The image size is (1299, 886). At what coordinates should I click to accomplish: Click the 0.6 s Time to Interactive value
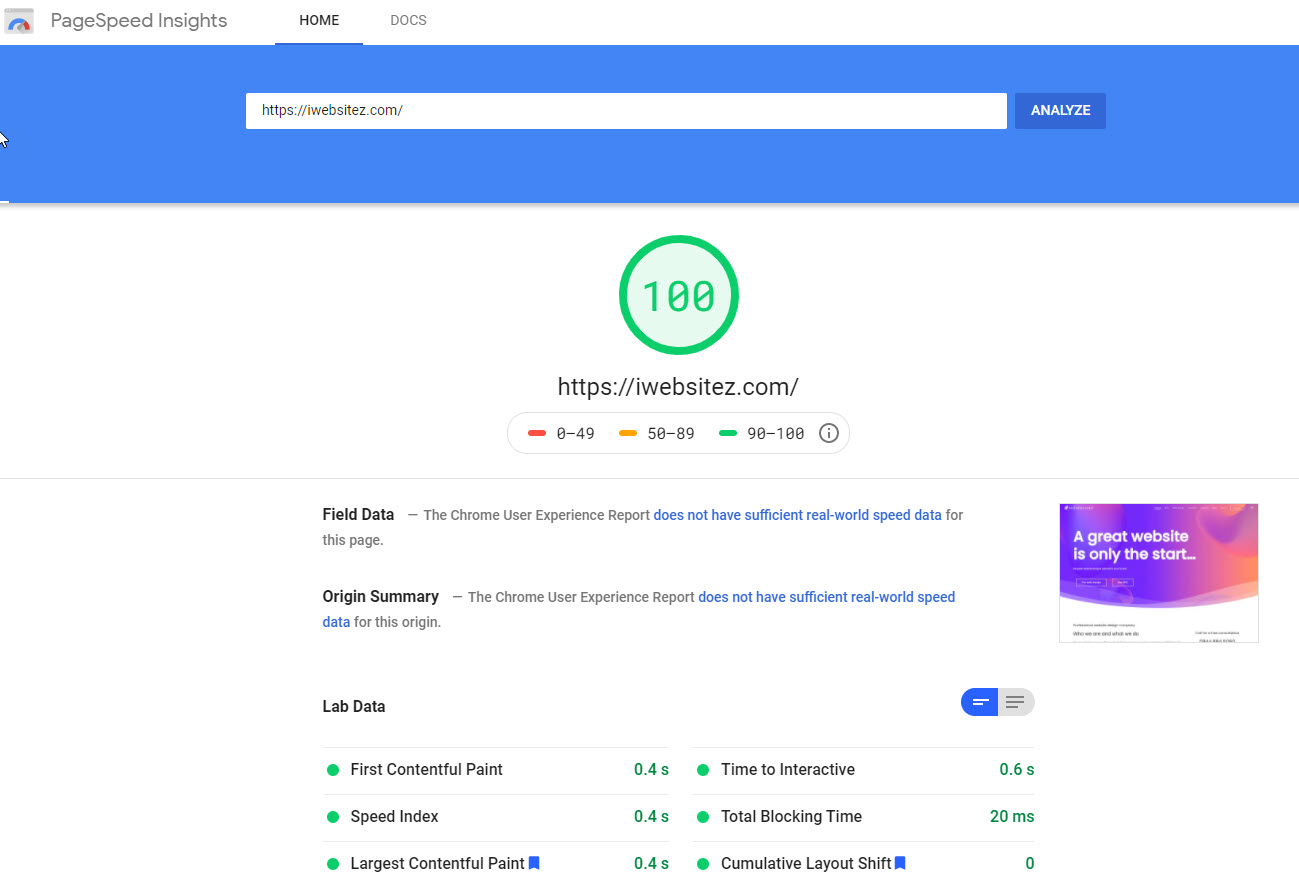(x=1017, y=770)
